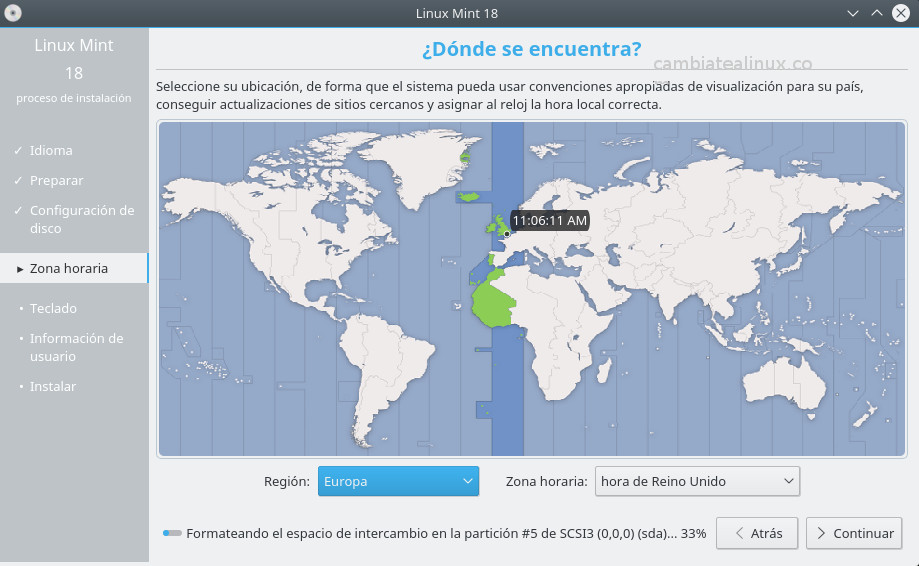Click the installer disc icon in title bar
This screenshot has height=566, width=919.
(x=12, y=13)
